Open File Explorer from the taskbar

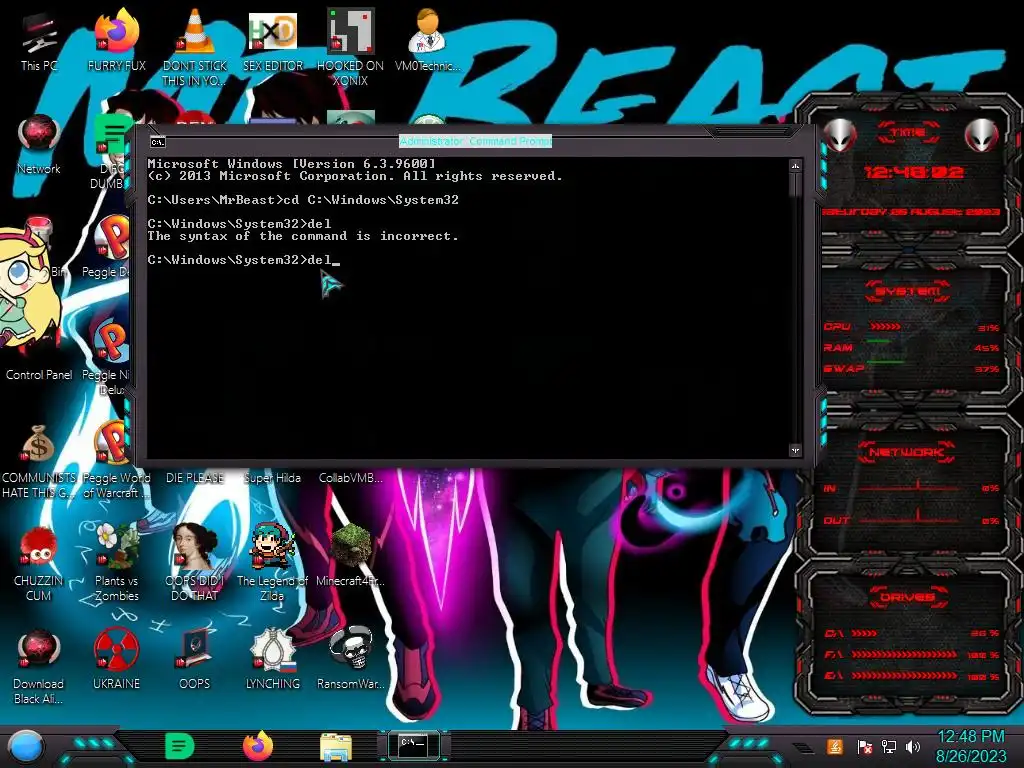point(336,746)
